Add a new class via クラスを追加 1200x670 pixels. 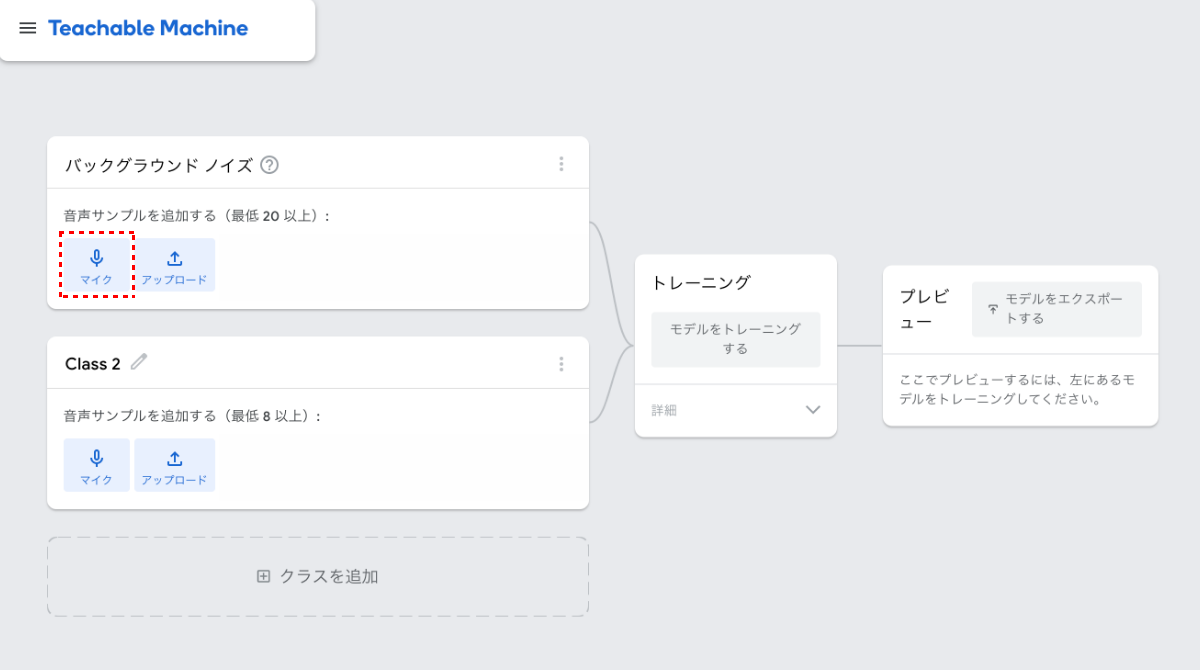coord(317,576)
